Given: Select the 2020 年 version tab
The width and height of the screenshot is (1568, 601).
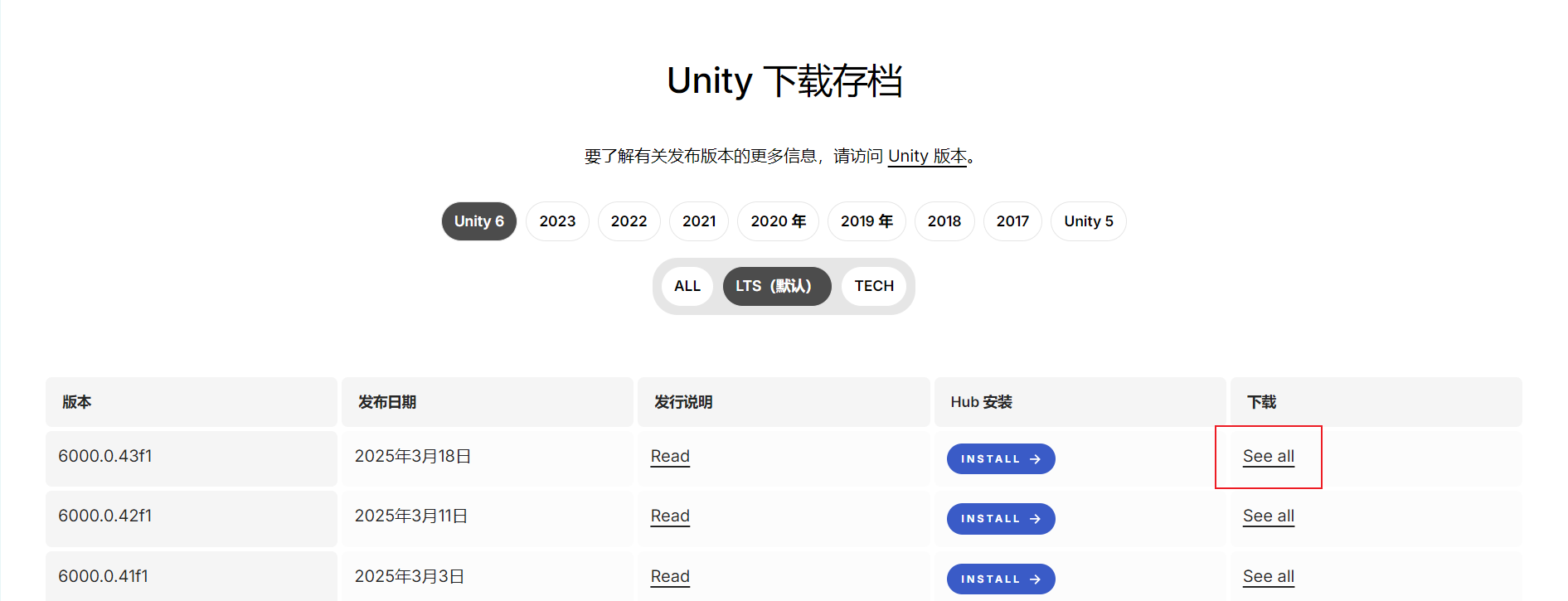Looking at the screenshot, I should (778, 221).
